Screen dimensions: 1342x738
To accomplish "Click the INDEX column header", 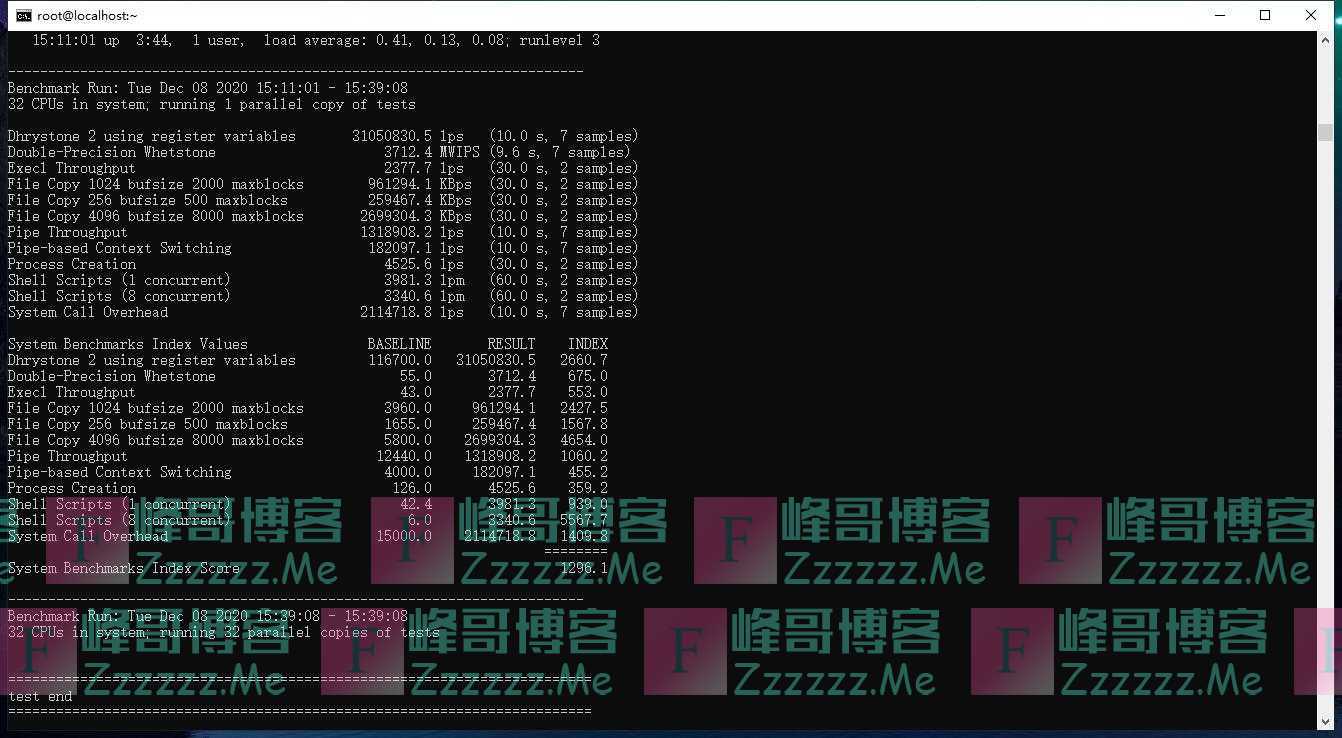I will pyautogui.click(x=588, y=345).
